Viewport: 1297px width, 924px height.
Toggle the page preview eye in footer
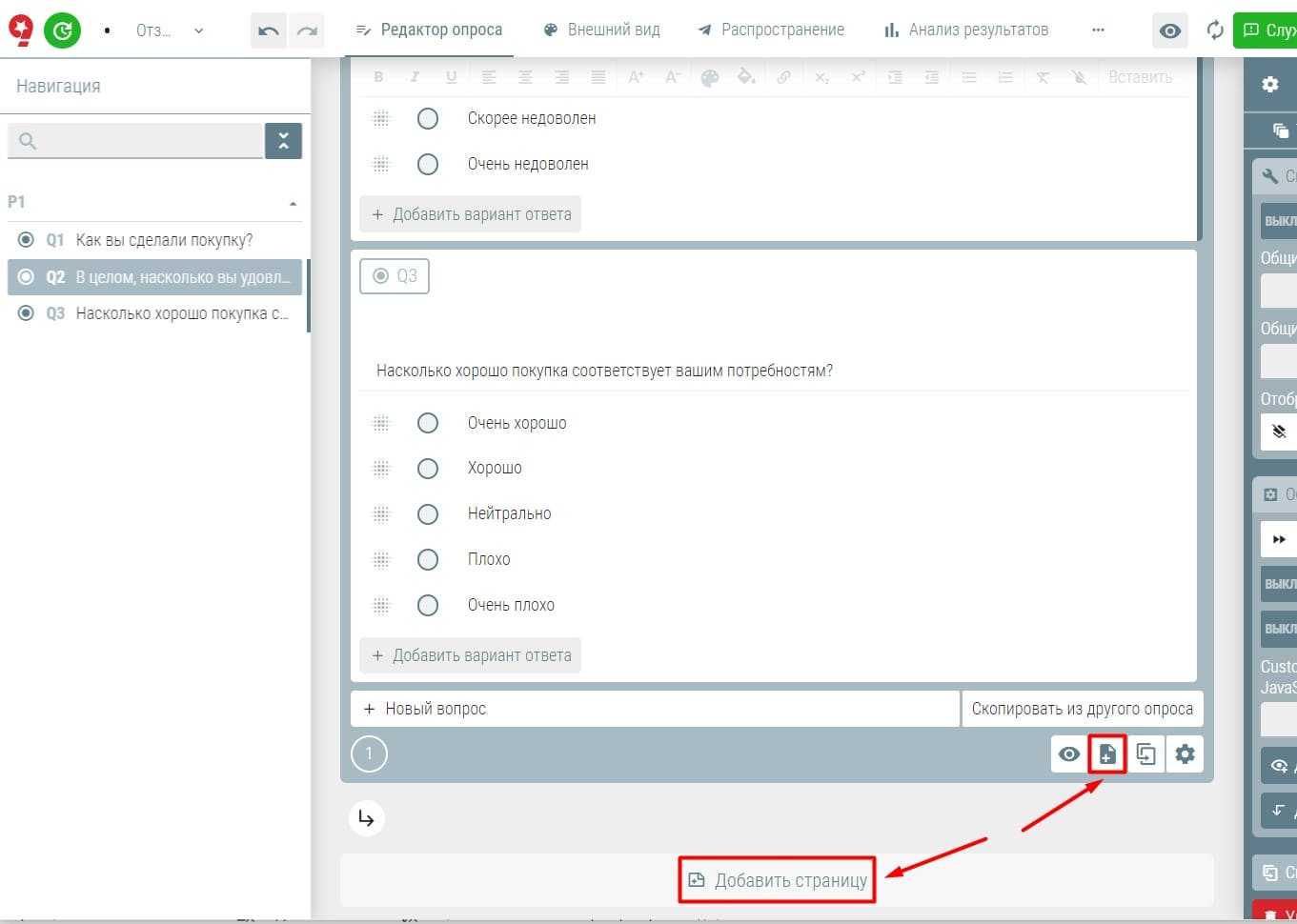1069,754
